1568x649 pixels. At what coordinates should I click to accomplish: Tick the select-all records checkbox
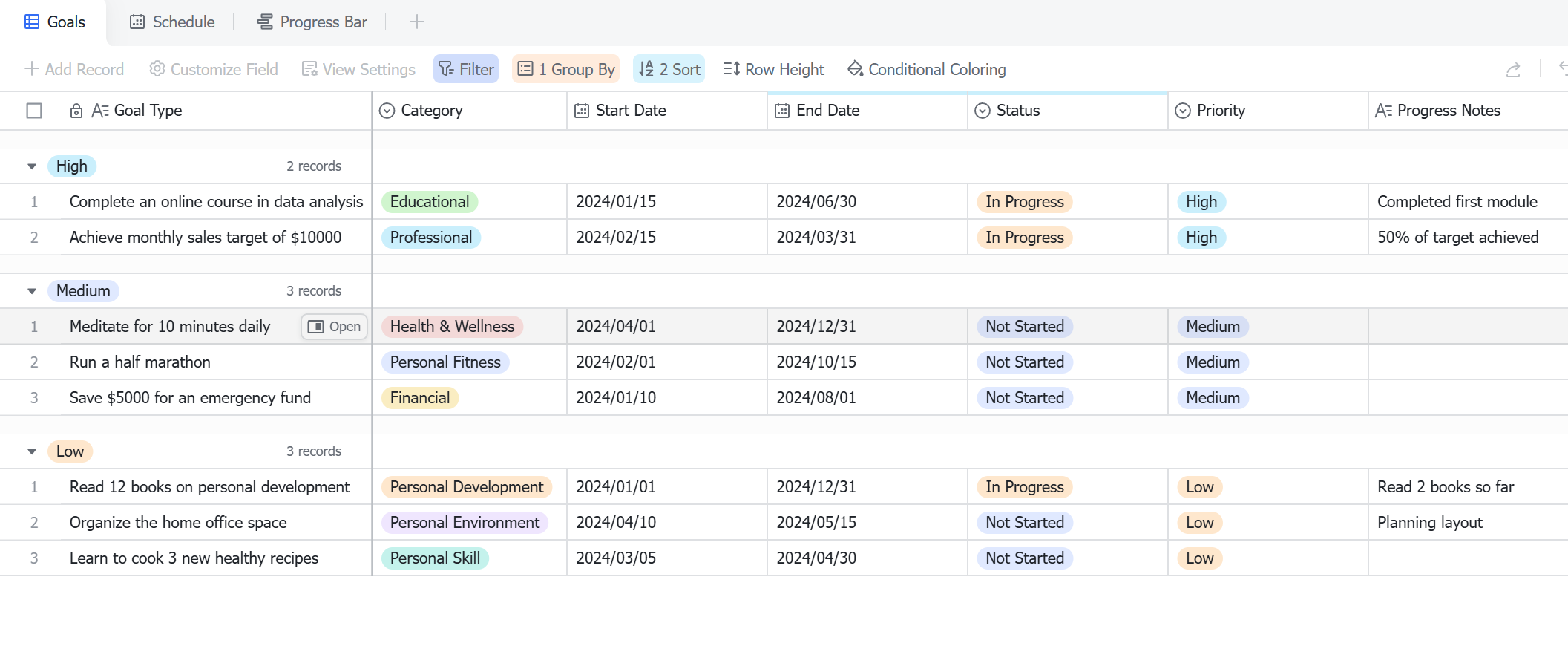coord(34,111)
